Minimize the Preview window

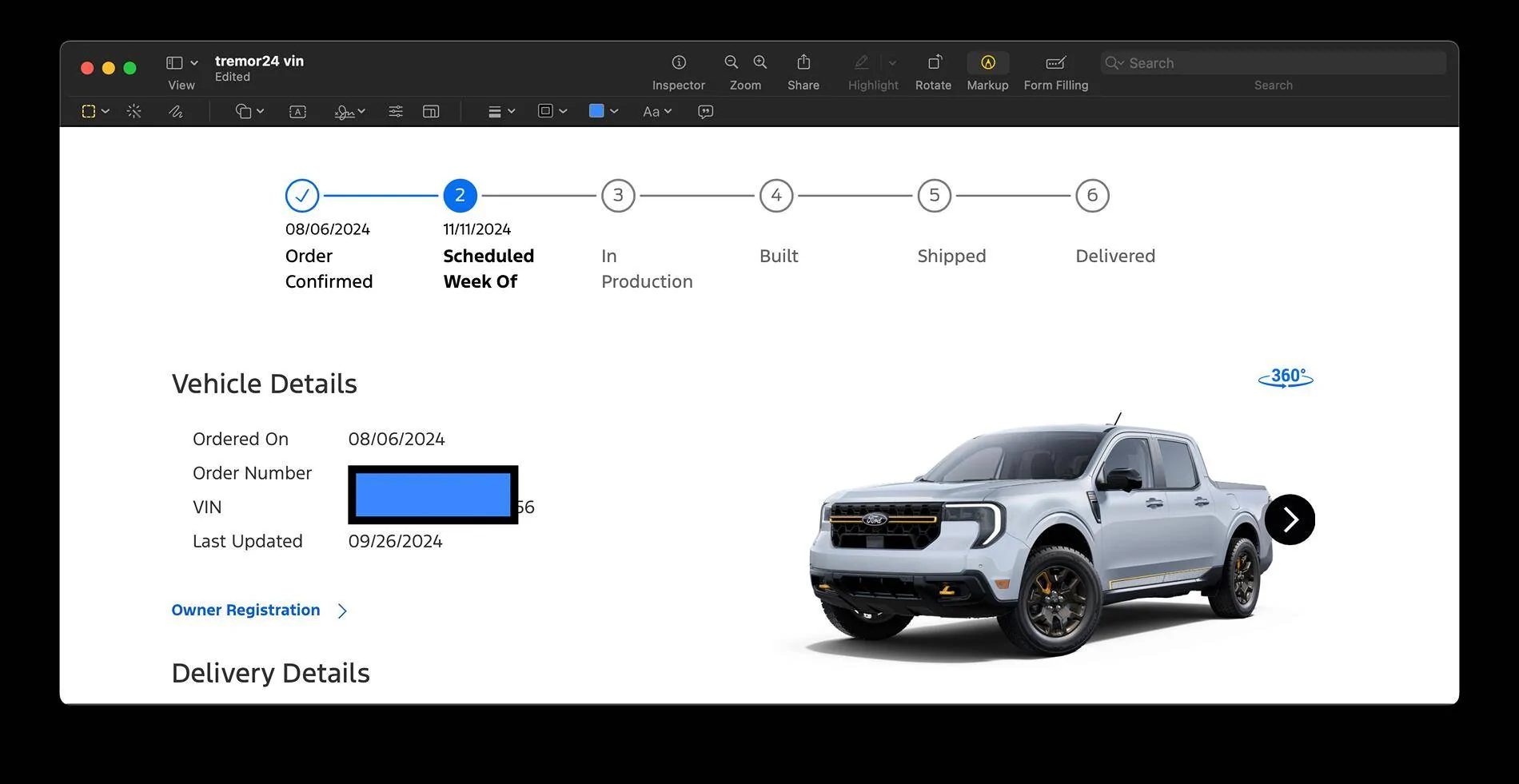tap(109, 68)
